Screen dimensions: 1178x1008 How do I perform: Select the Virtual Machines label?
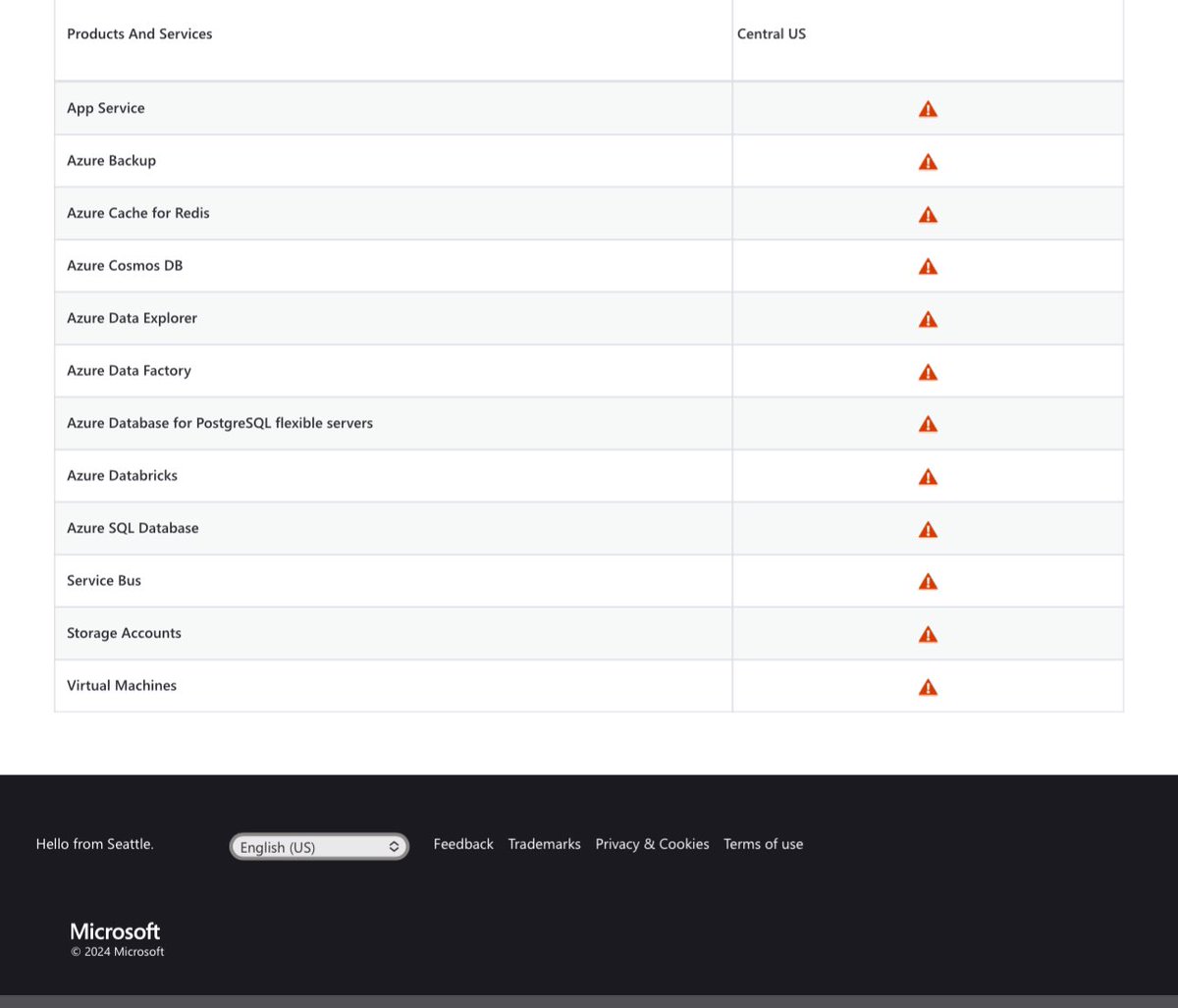click(x=122, y=686)
